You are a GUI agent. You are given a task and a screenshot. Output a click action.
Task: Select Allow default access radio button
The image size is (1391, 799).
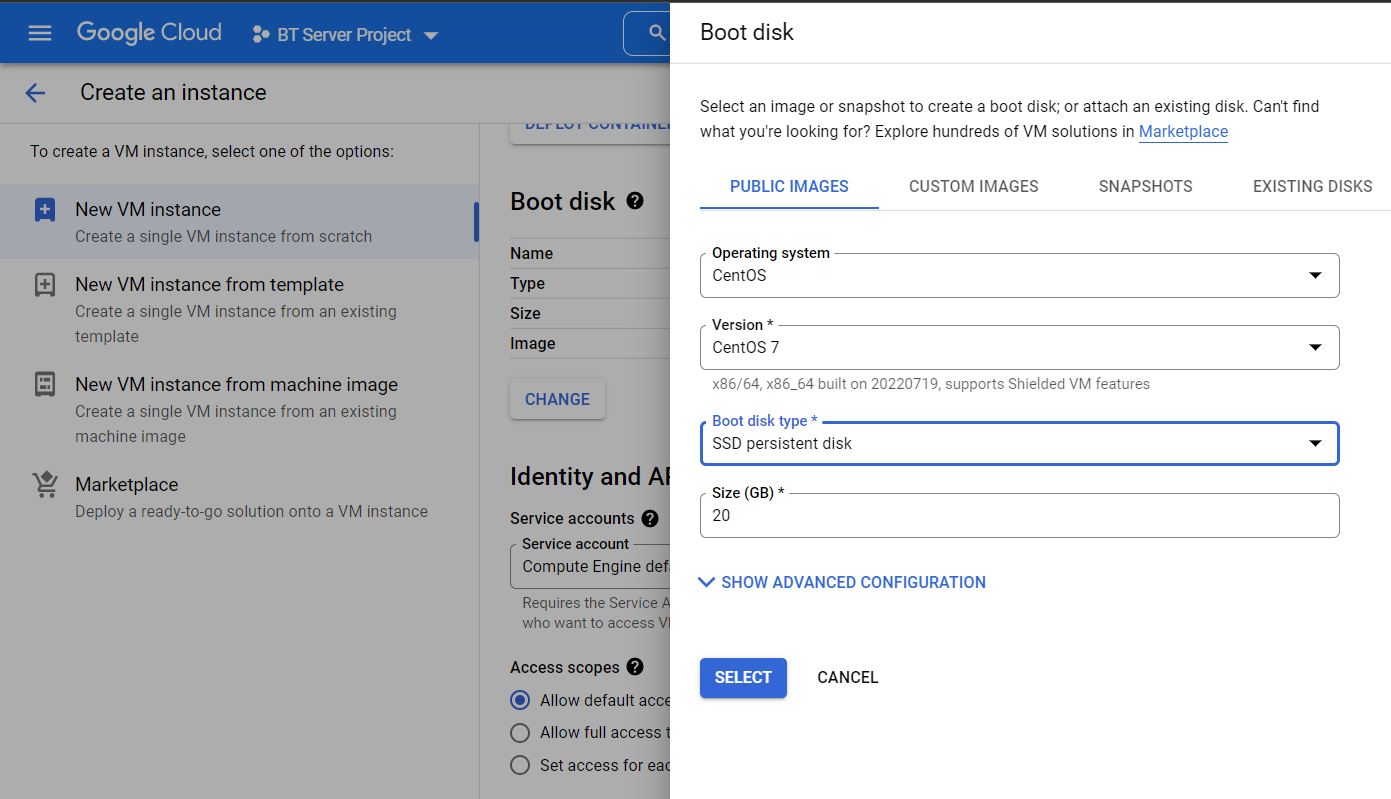point(520,700)
